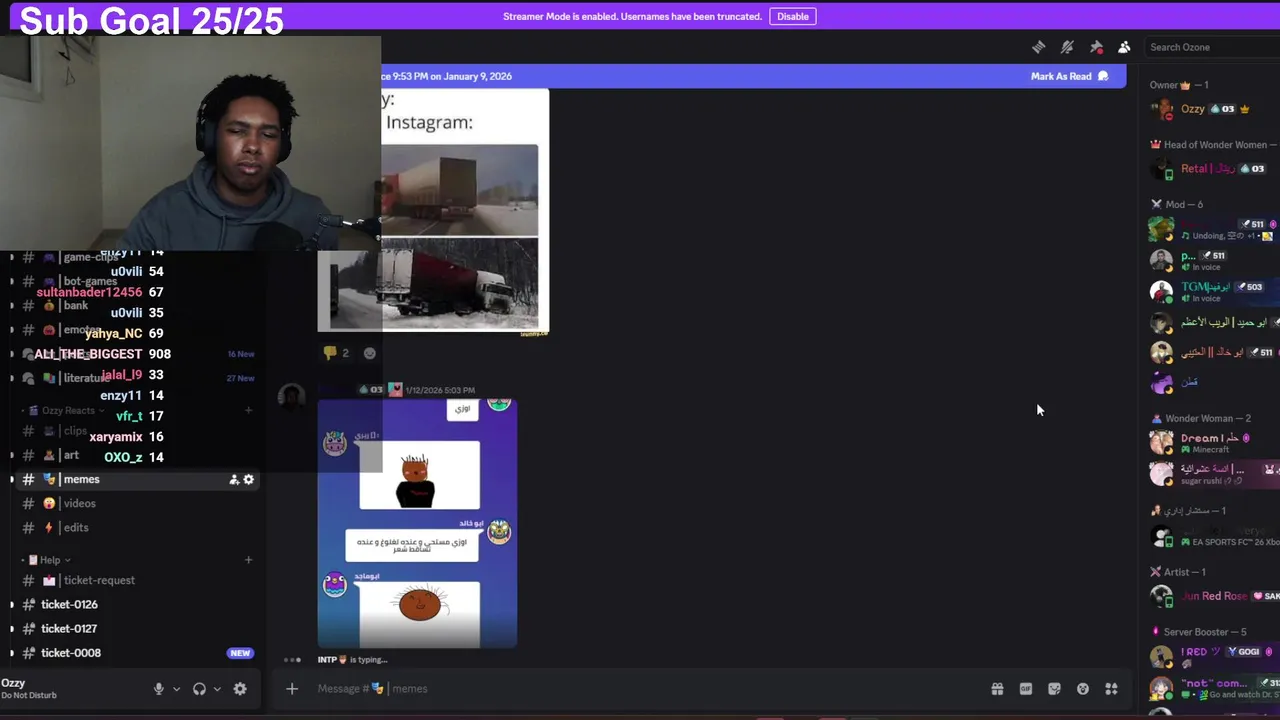Select the bot-games channel
Screen dimensions: 1280x720
click(135, 281)
